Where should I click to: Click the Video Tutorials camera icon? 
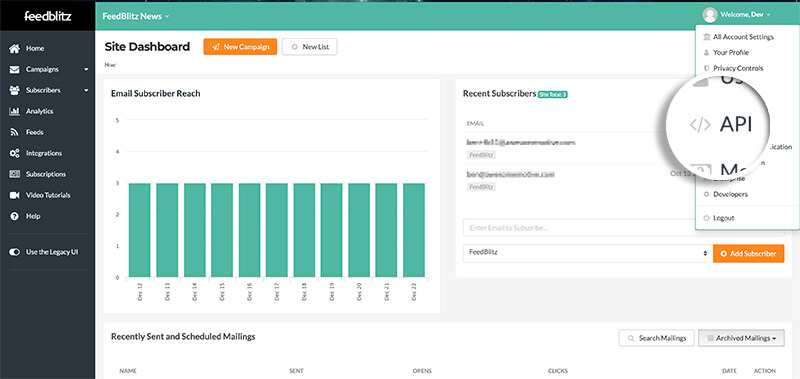click(x=15, y=195)
